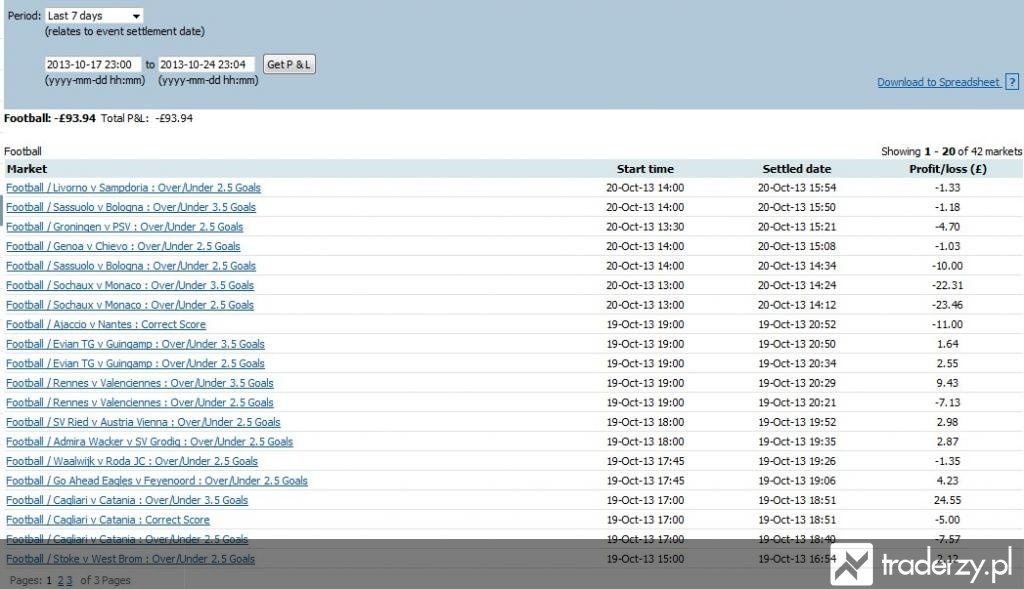
Task: Open Evian TG v Guingamp Over/Under 2.5 Goals
Action: [135, 364]
